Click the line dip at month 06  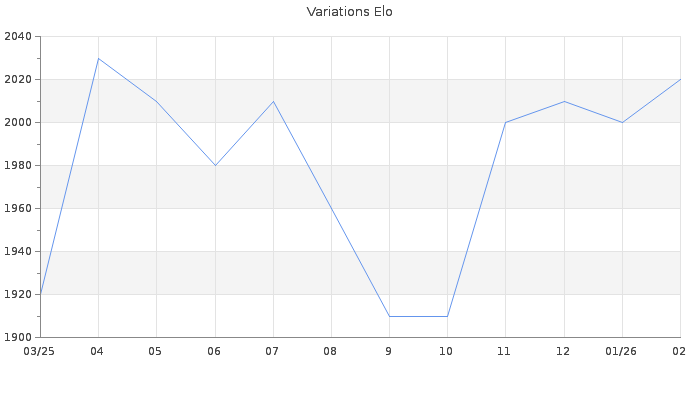click(x=215, y=165)
